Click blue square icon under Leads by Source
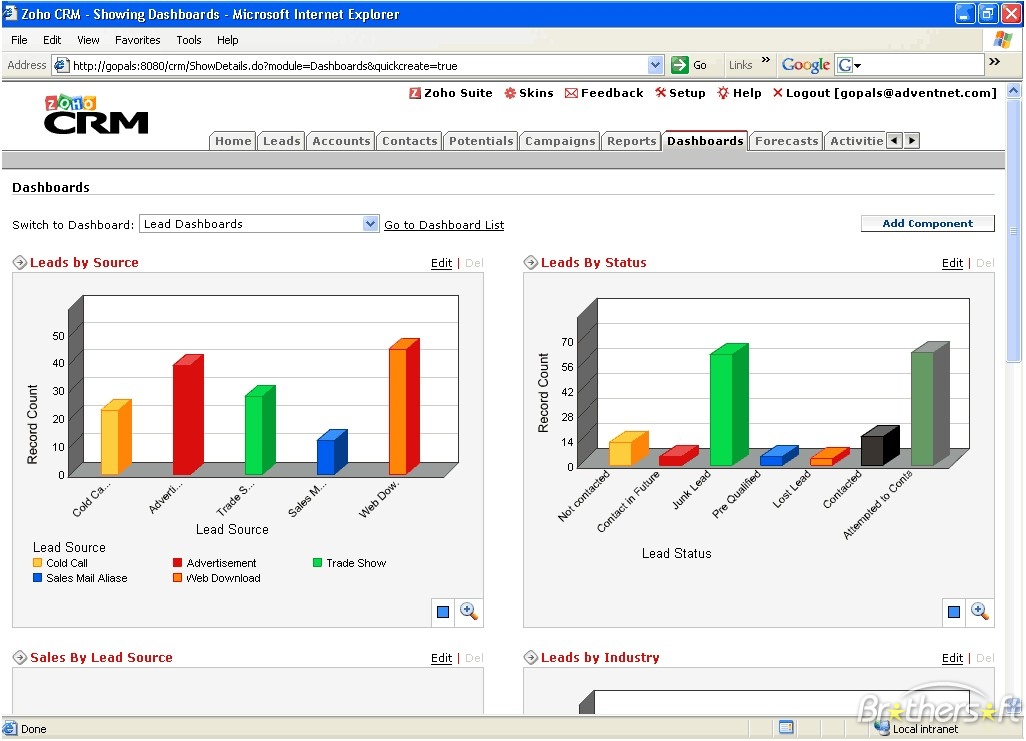 [443, 612]
